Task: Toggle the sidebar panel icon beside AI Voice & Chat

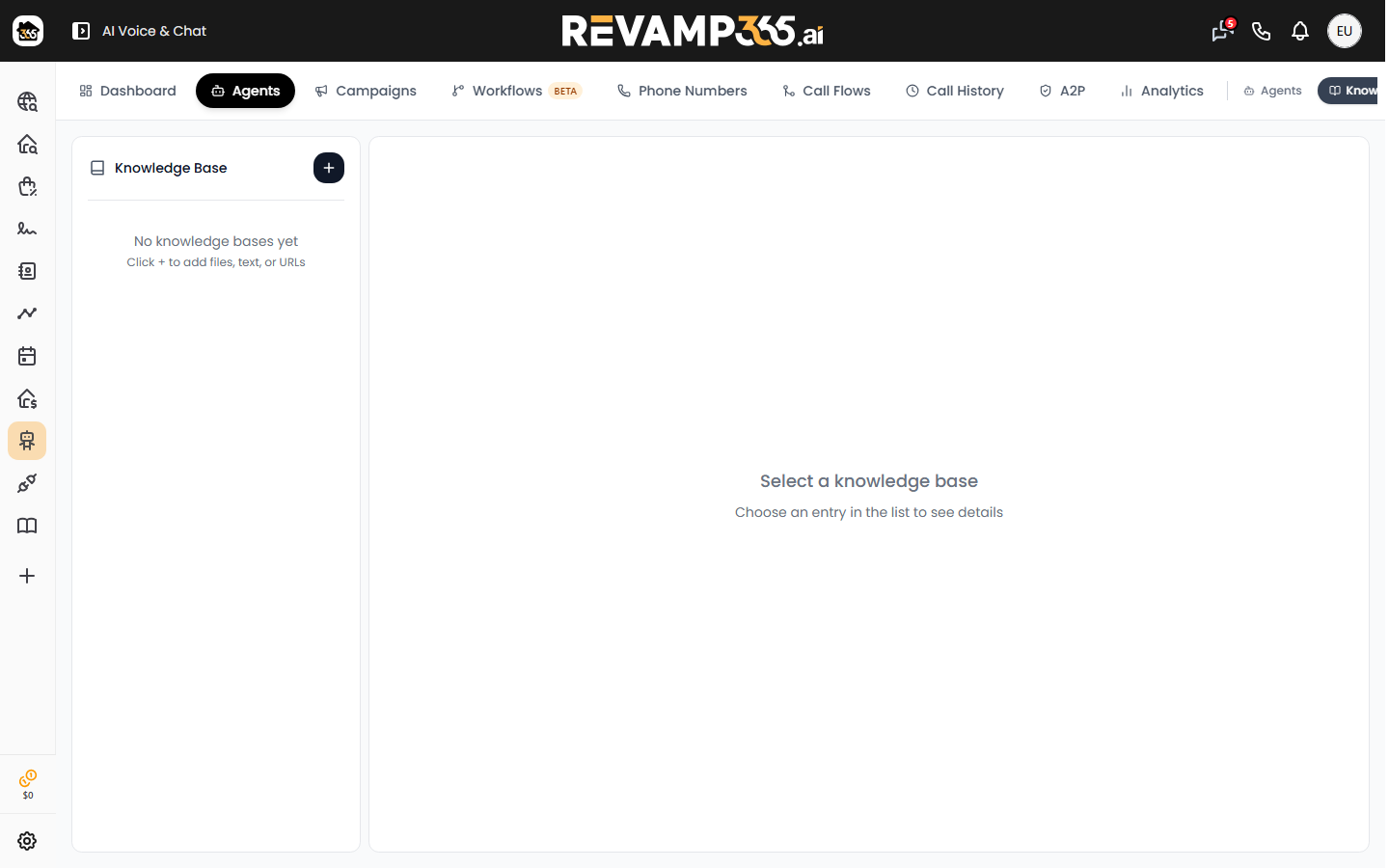Action: [x=81, y=31]
